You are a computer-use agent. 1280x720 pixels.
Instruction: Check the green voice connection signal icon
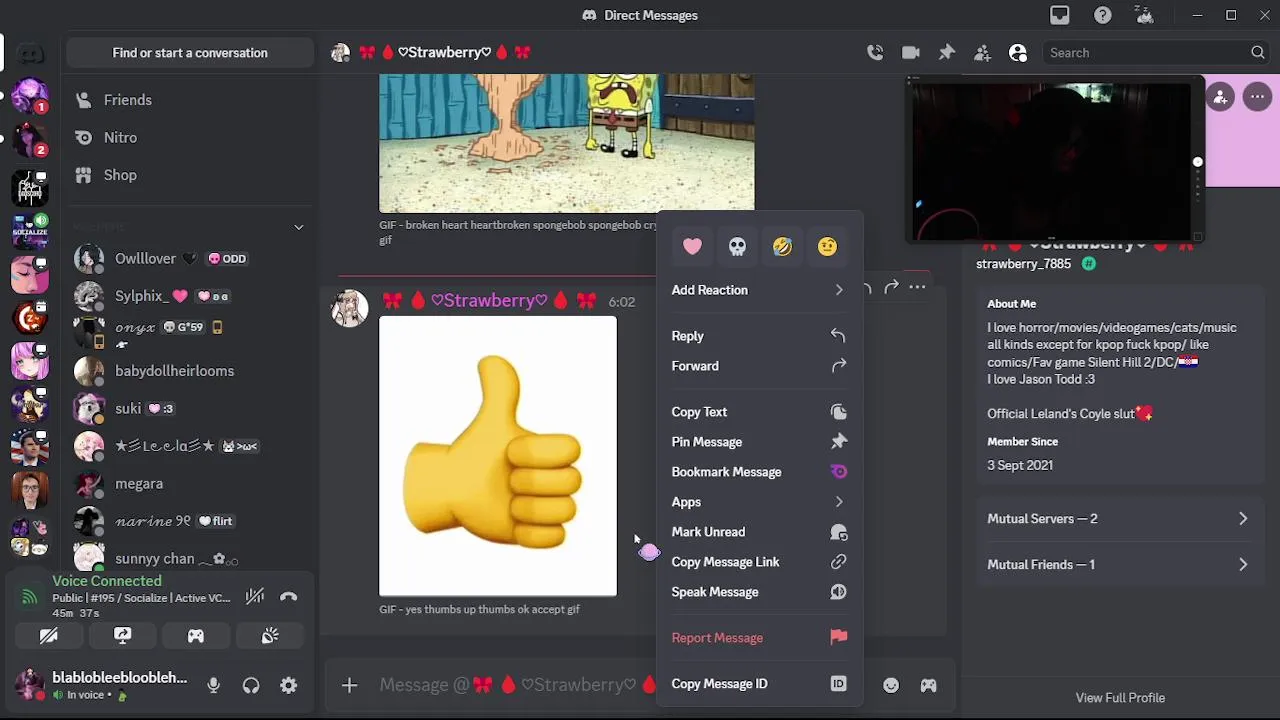tap(30, 597)
